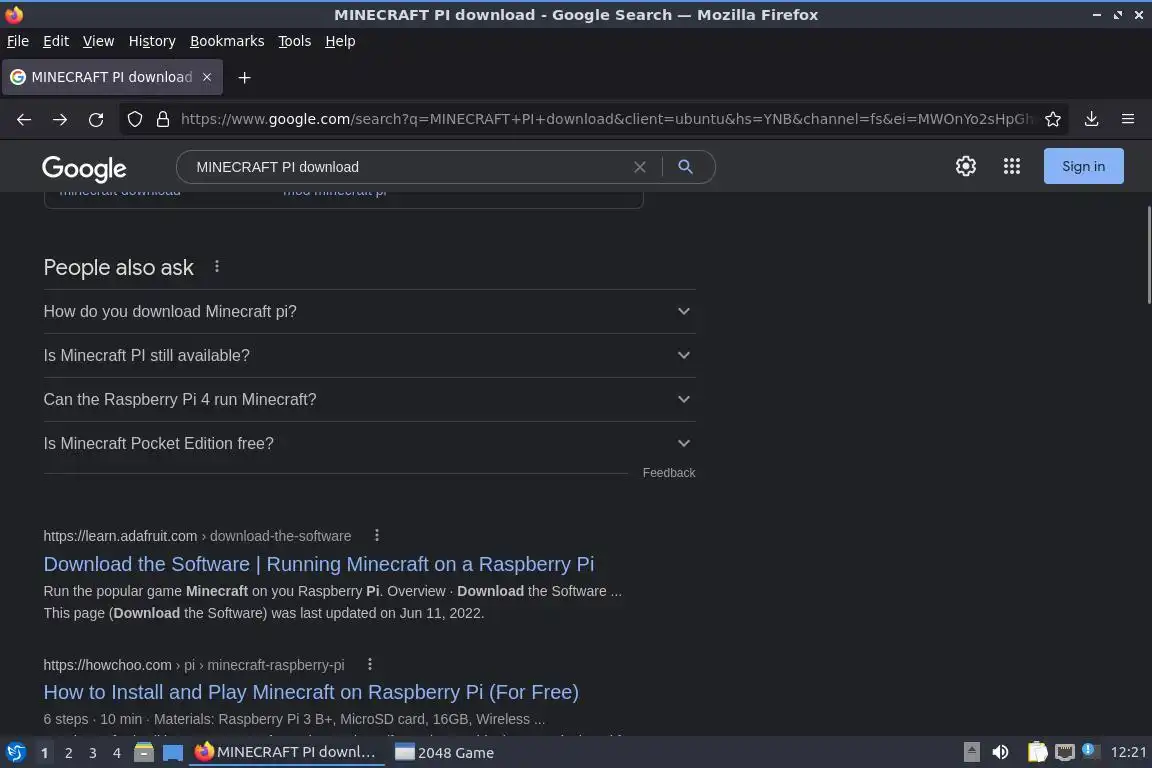1152x768 pixels.
Task: Open the Google apps grid
Action: (1012, 166)
